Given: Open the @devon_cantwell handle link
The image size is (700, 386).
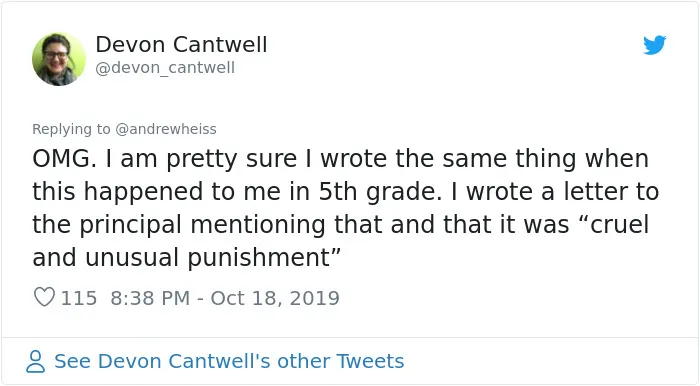Looking at the screenshot, I should [x=165, y=68].
